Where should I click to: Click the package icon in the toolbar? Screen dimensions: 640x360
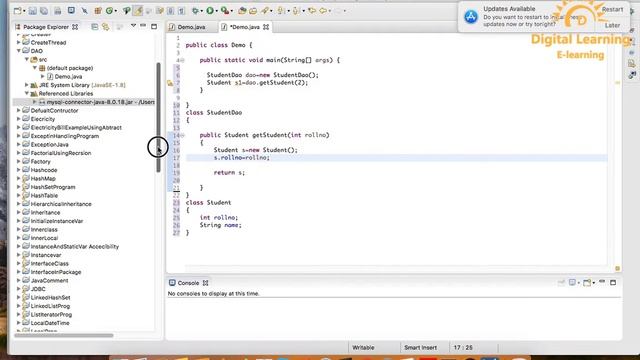98,11
